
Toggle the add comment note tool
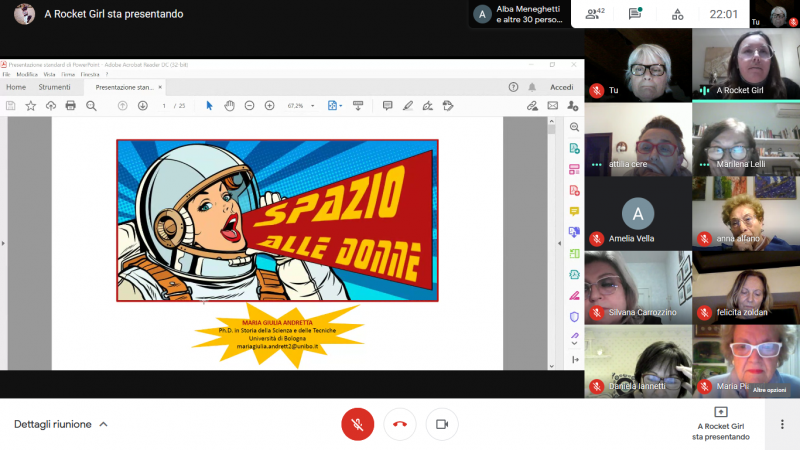point(387,106)
